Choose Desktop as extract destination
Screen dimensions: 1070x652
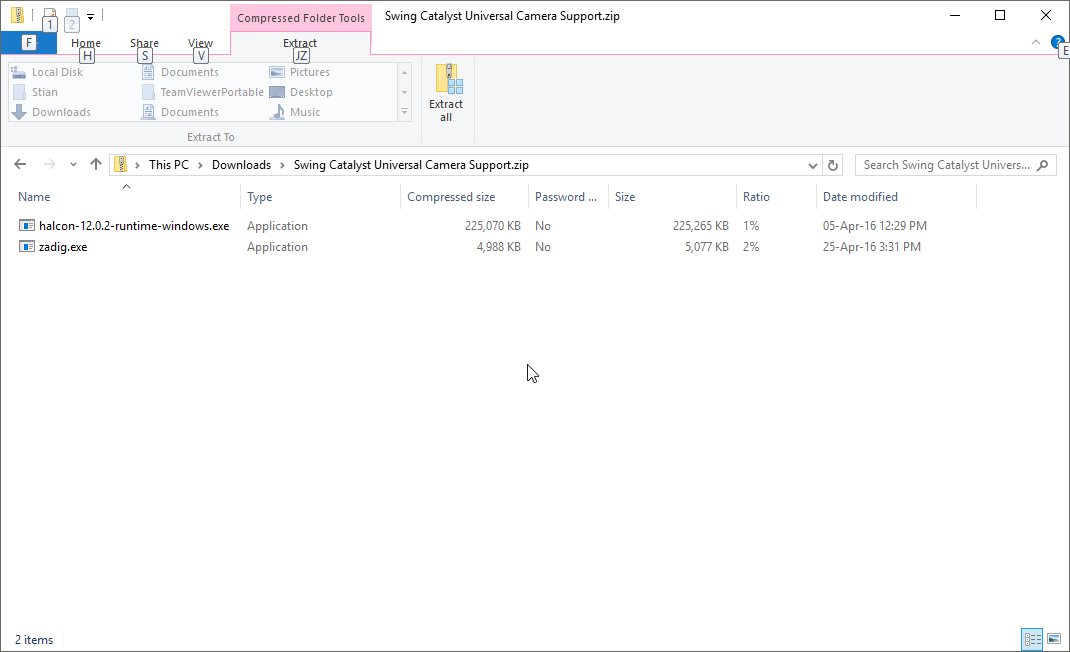click(301, 92)
